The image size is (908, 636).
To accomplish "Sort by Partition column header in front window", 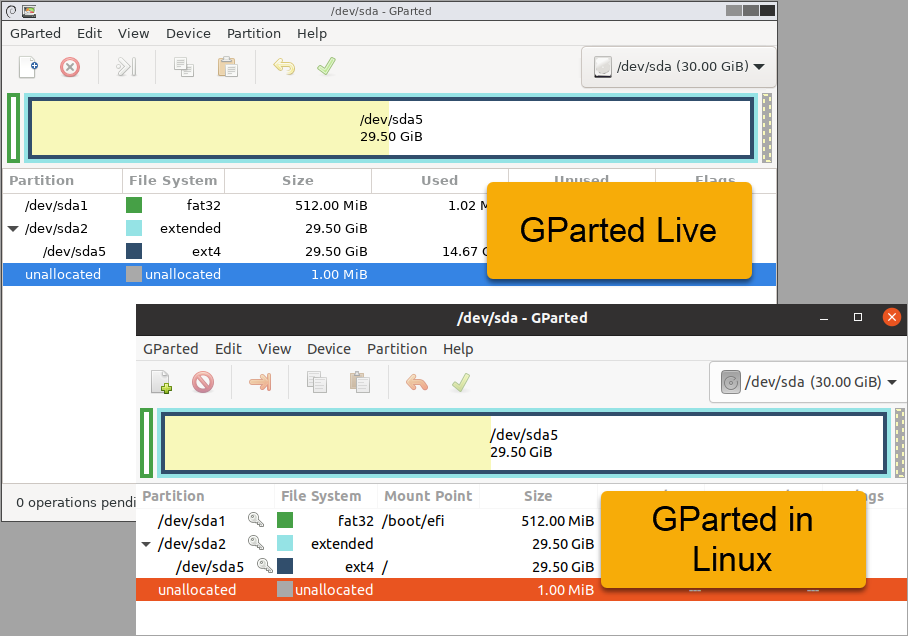I will click(x=205, y=496).
